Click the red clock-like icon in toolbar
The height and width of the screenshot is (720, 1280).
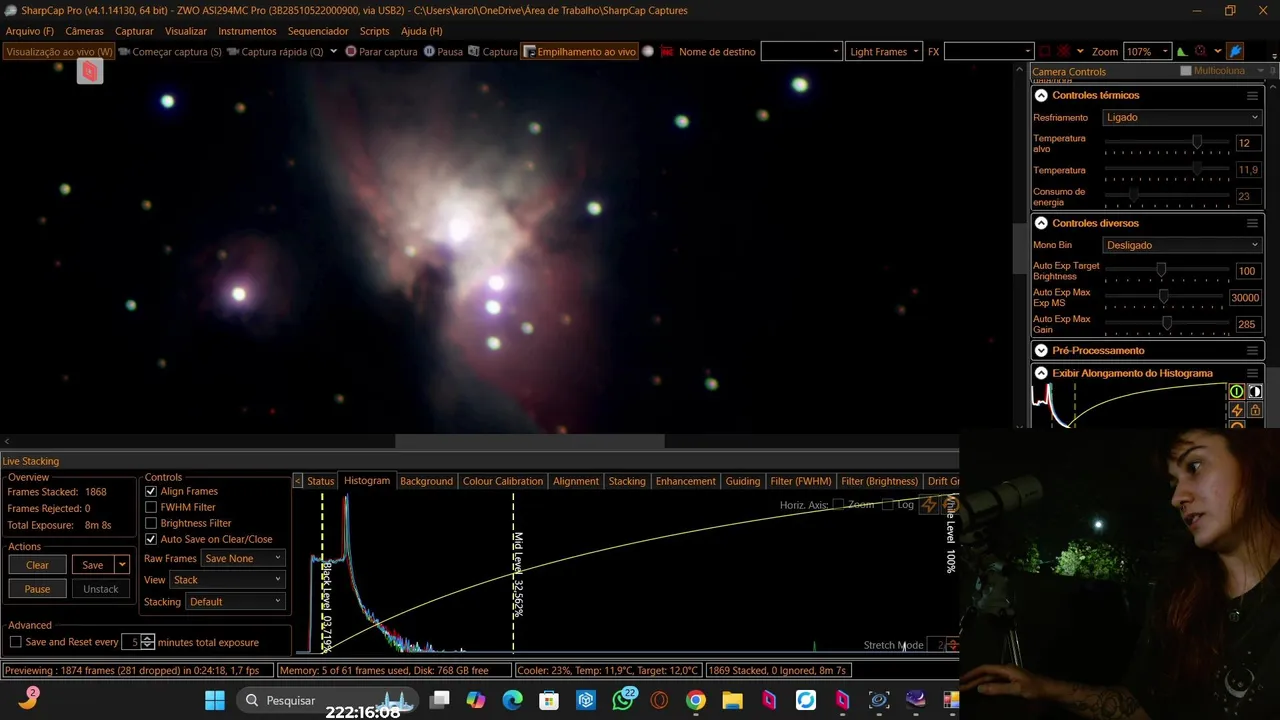click(x=1200, y=51)
